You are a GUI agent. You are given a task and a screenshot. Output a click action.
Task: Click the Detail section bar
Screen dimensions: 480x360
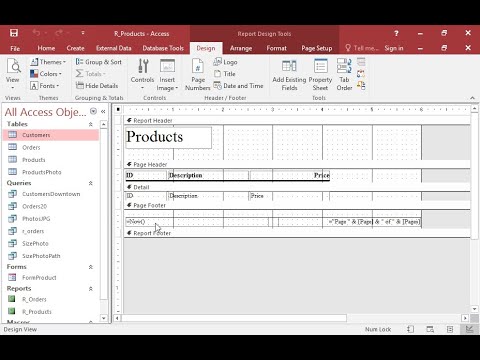pyautogui.click(x=297, y=187)
